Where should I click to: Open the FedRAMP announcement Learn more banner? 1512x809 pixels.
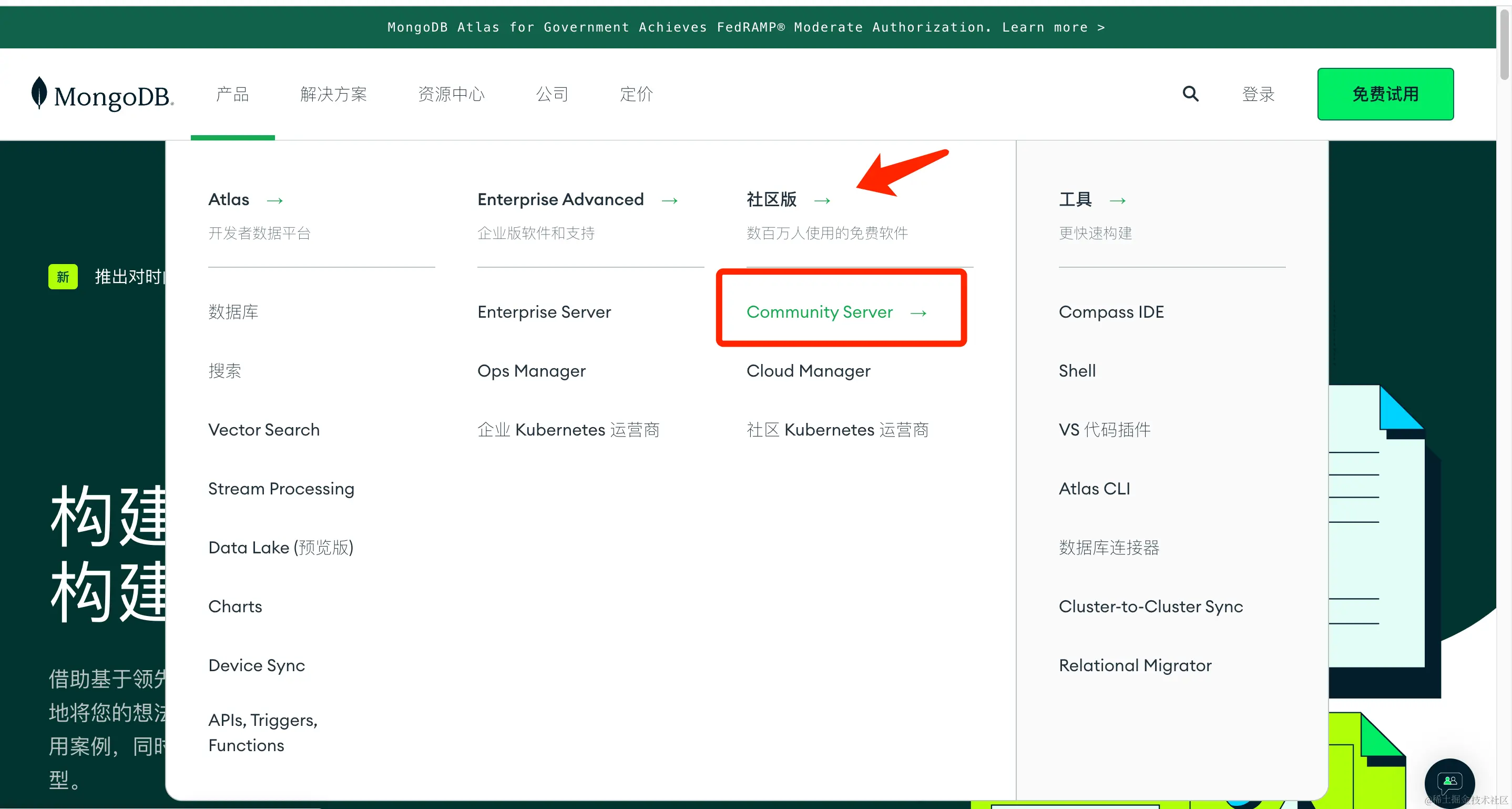pyautogui.click(x=746, y=27)
